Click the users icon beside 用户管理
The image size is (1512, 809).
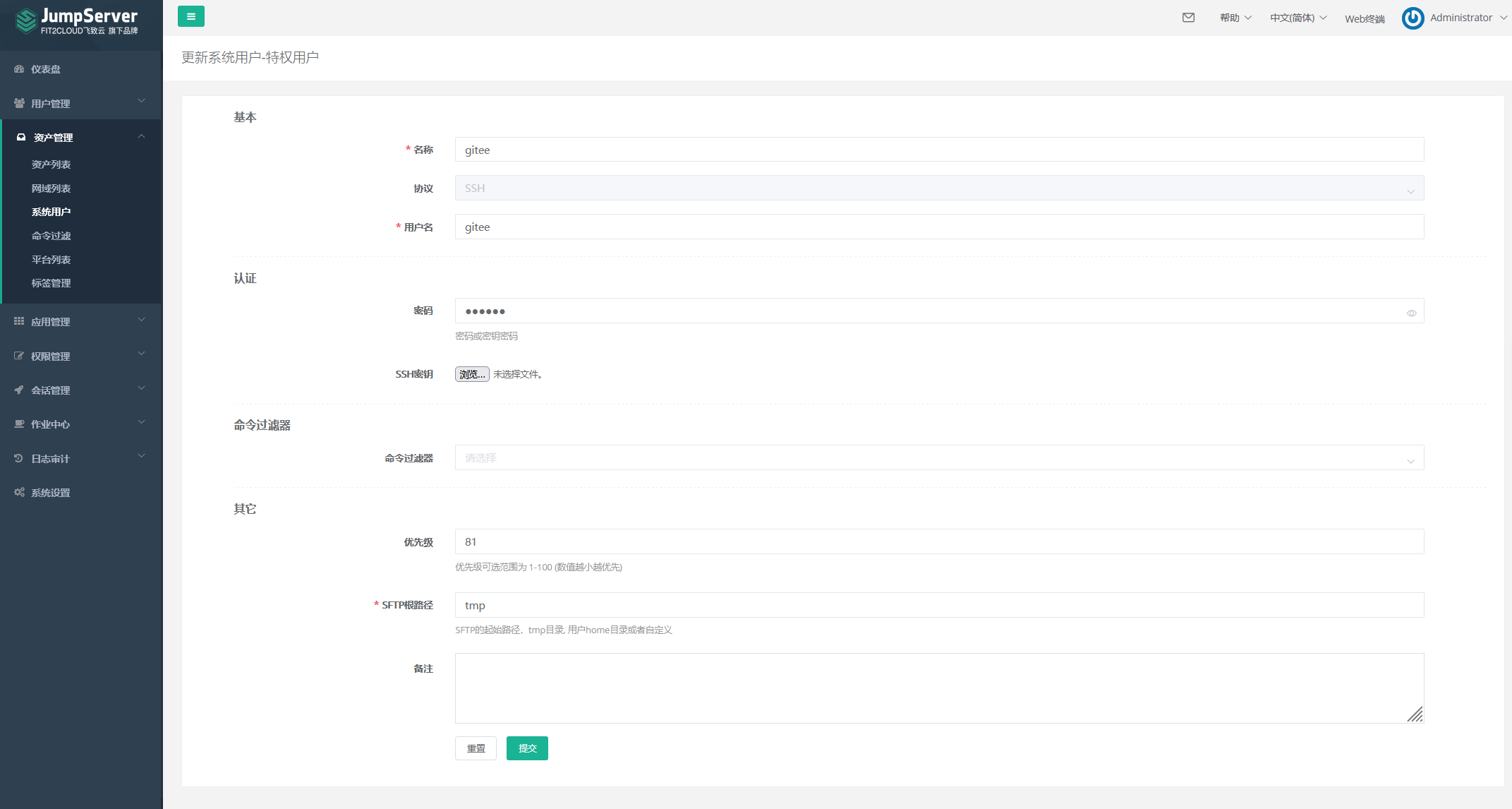click(x=19, y=103)
